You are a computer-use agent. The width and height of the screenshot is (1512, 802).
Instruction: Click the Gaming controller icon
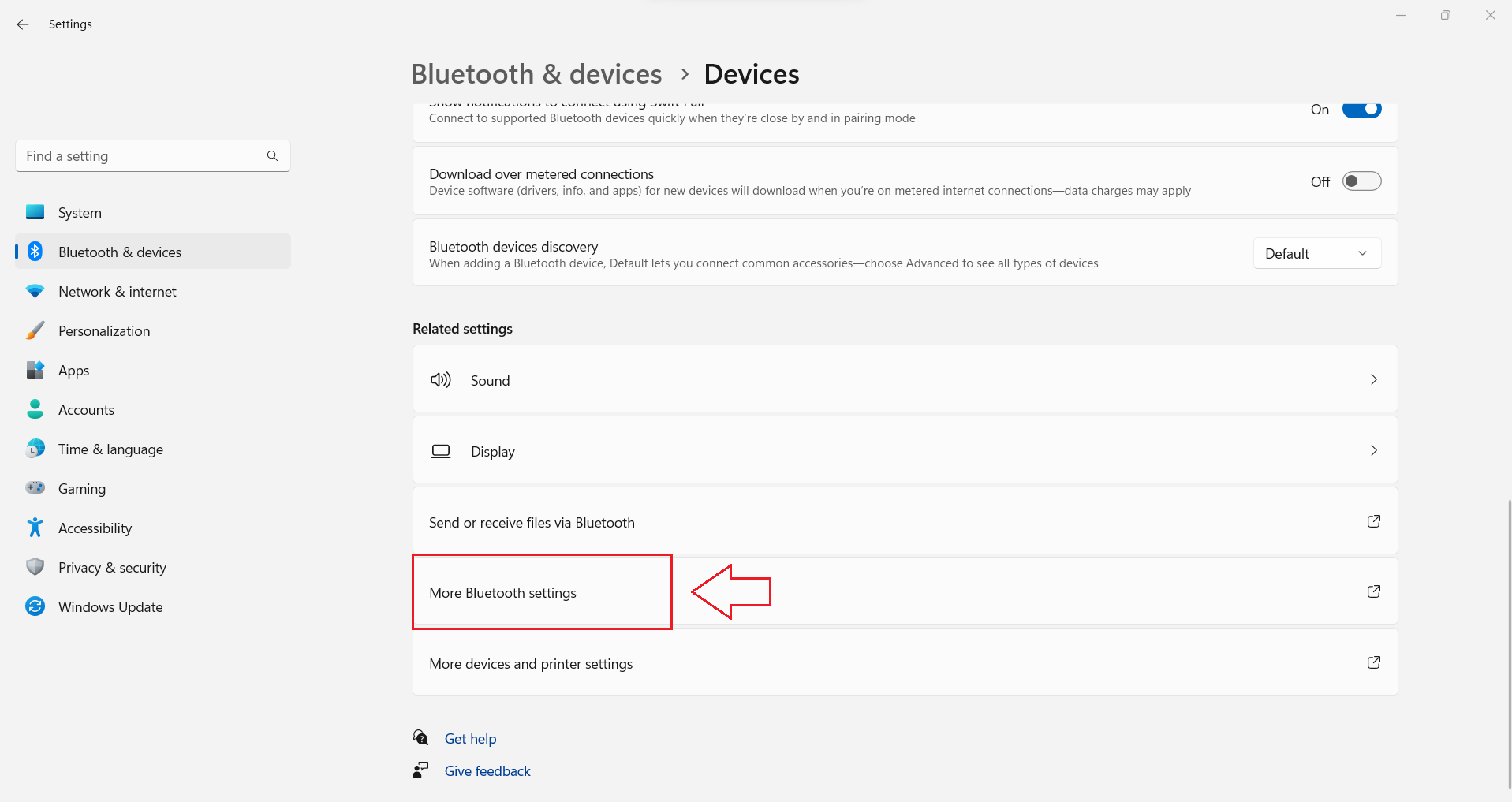35,488
